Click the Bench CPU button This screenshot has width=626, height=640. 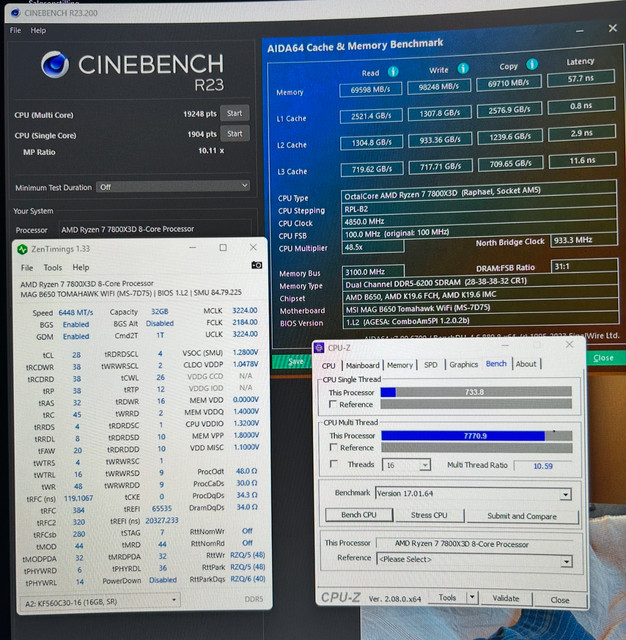pyautogui.click(x=359, y=515)
